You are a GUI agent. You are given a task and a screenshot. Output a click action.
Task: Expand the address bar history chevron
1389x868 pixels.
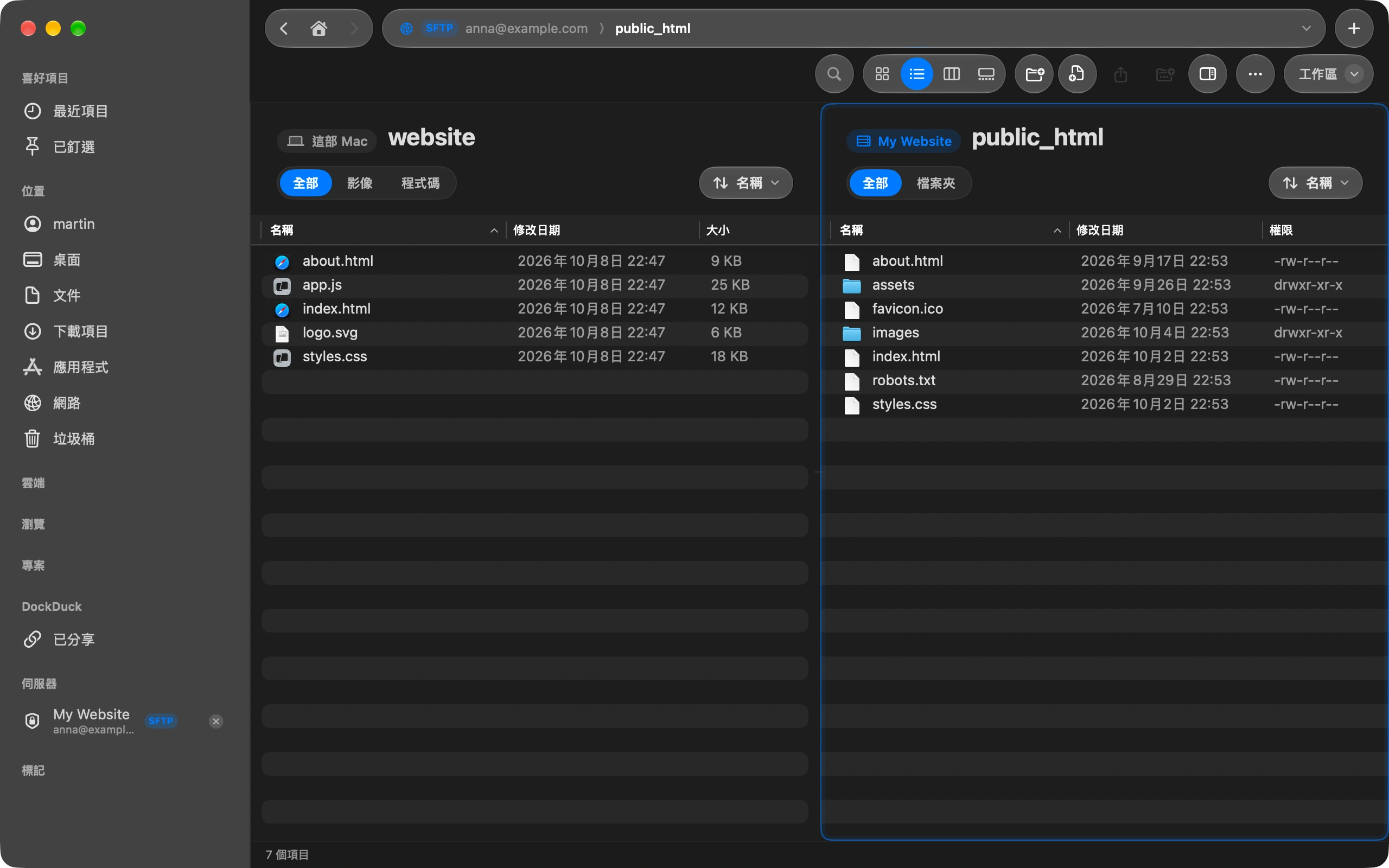[1307, 28]
